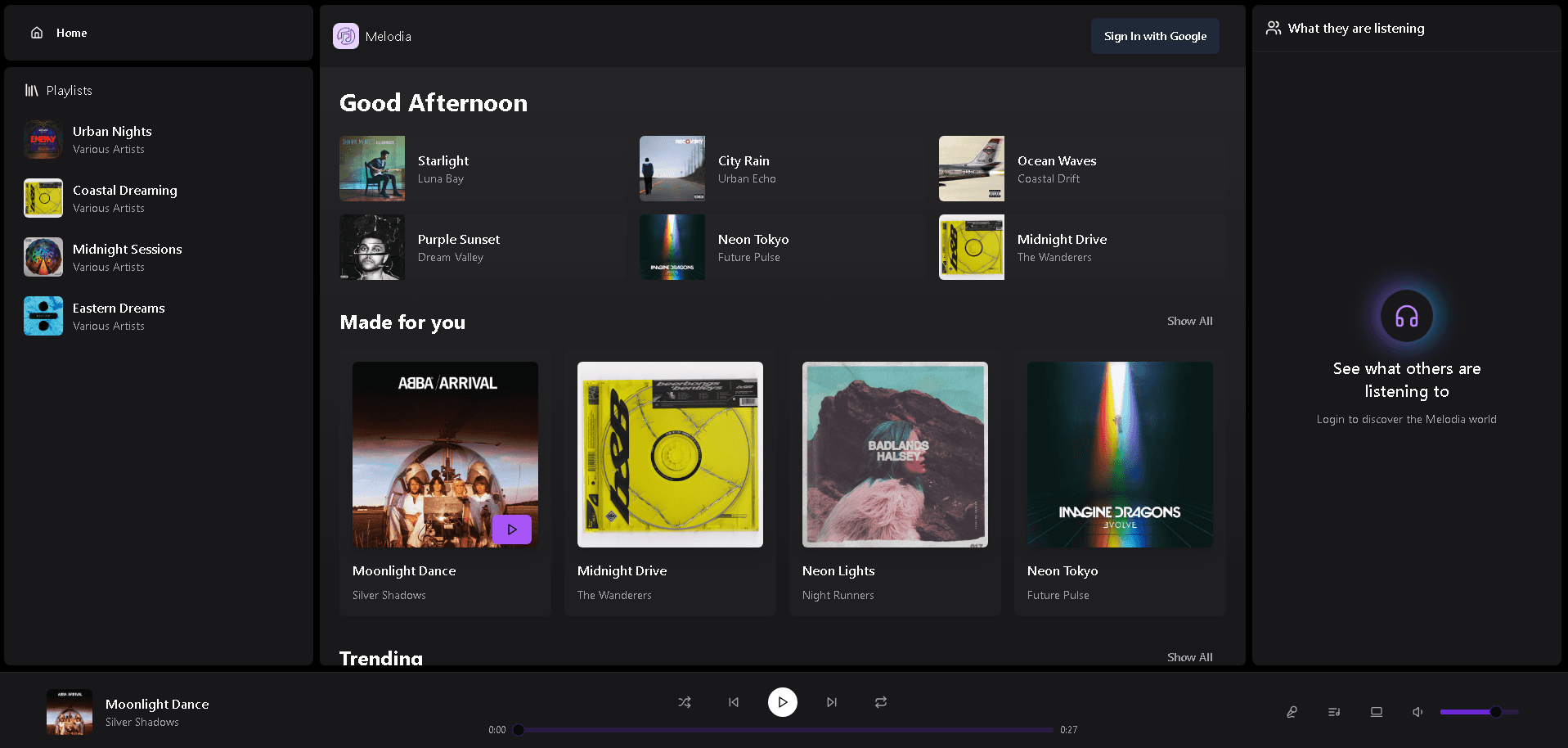1568x748 pixels.
Task: Click the City Rain album art thumbnail
Action: 672,169
